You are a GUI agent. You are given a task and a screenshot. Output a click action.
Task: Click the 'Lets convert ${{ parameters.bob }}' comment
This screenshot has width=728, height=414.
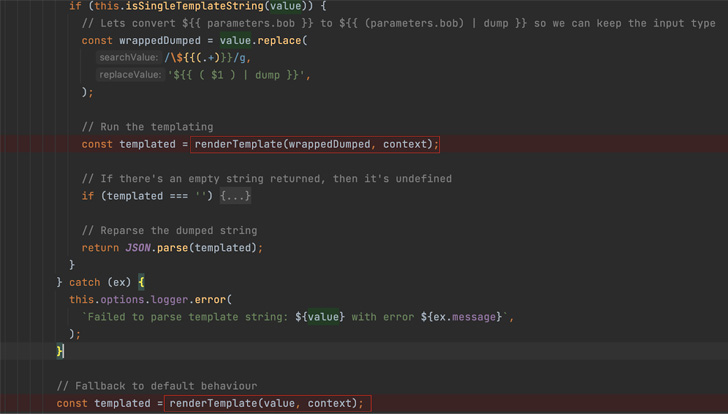pyautogui.click(x=398, y=23)
